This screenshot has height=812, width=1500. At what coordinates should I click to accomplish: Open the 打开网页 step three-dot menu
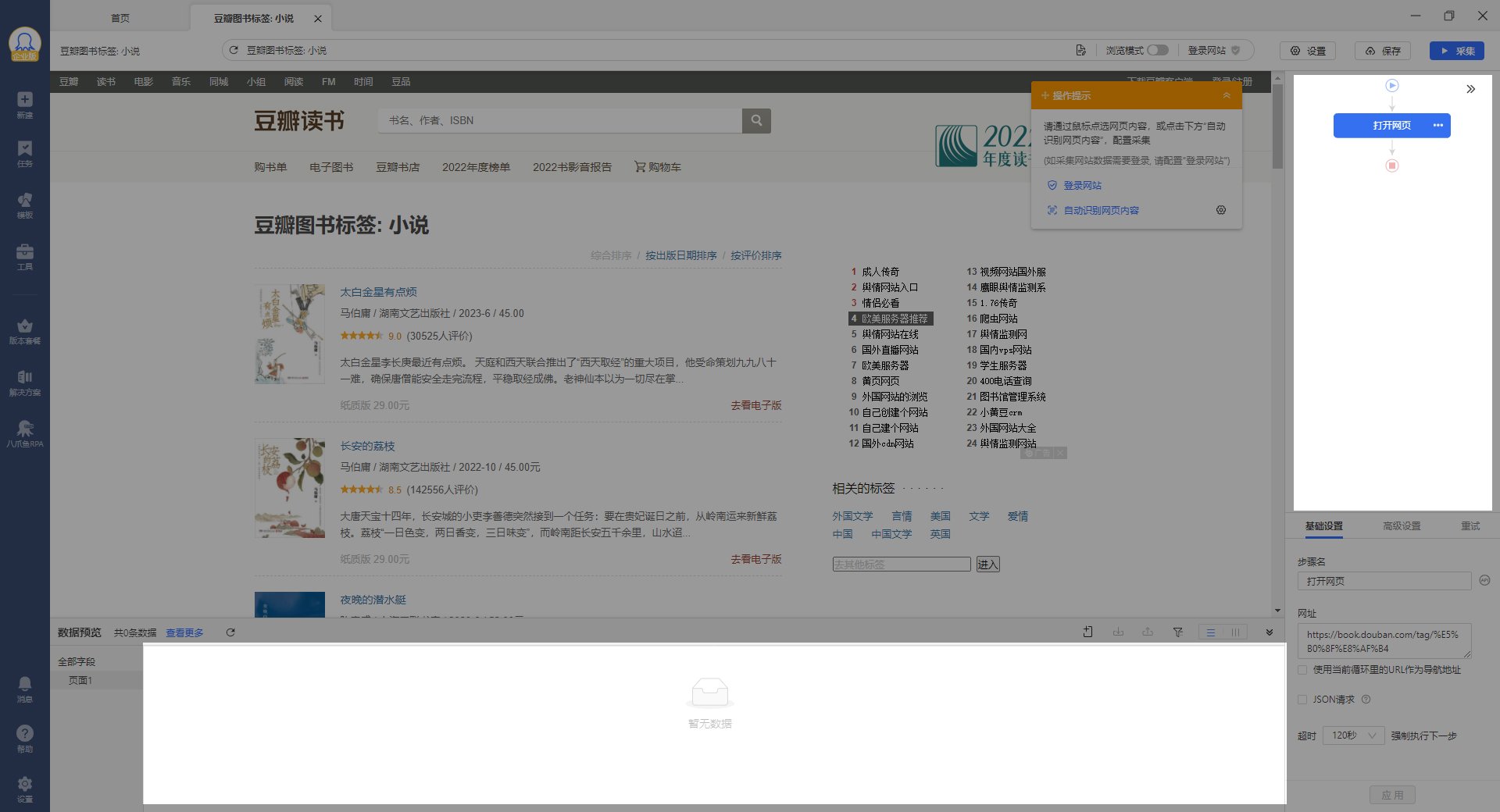(1437, 125)
